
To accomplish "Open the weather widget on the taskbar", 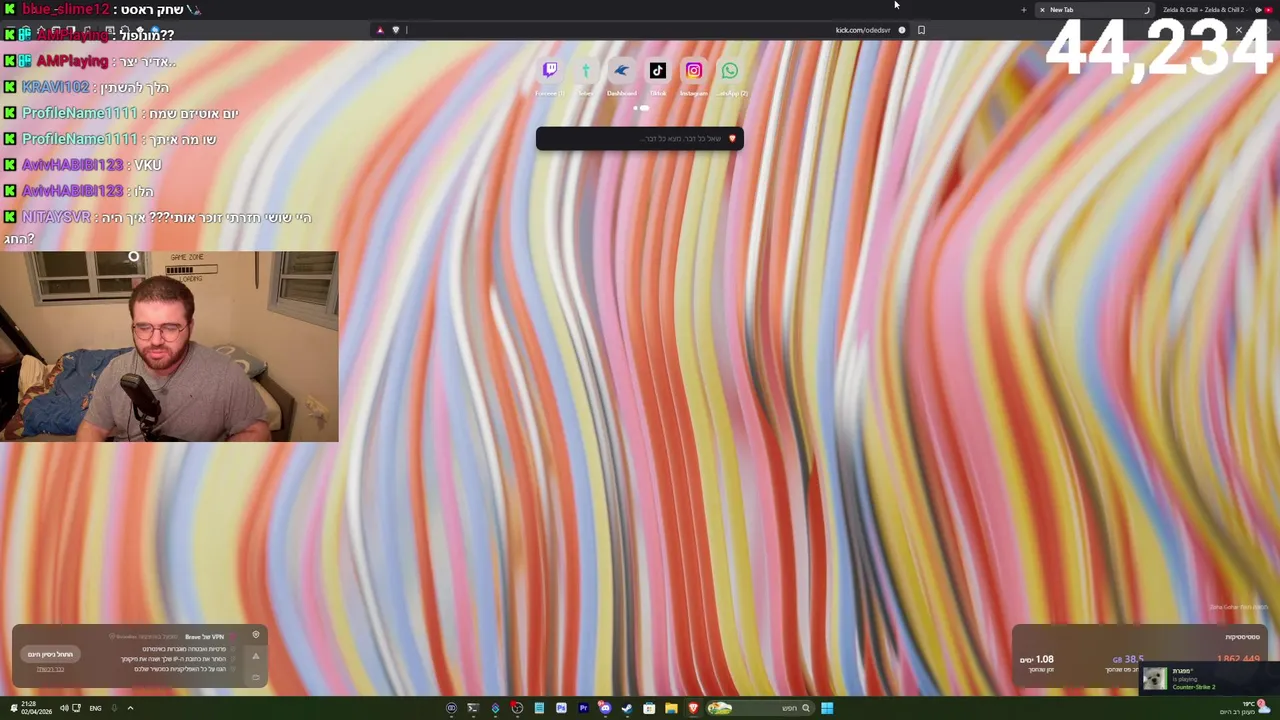I will tap(1243, 708).
